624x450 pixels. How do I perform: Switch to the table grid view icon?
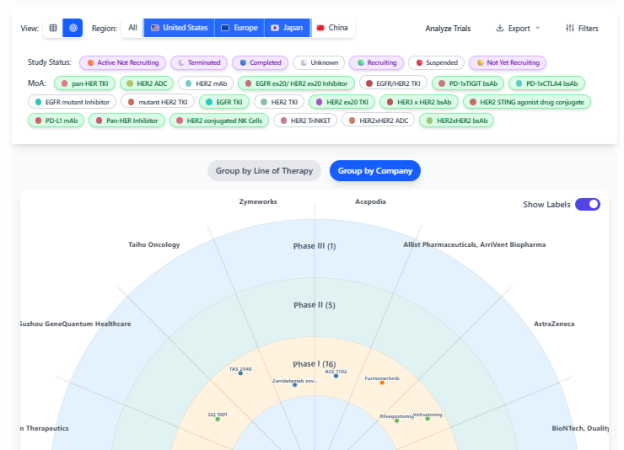pyautogui.click(x=53, y=28)
